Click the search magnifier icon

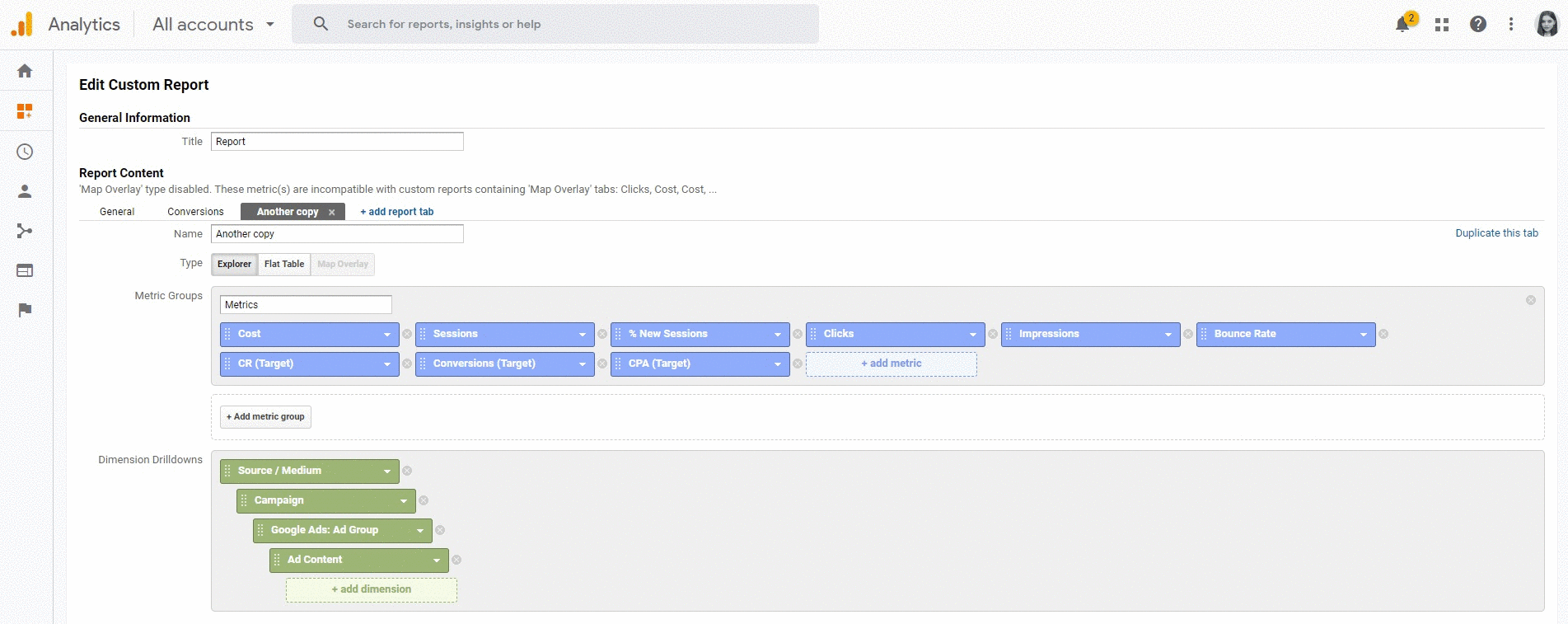coord(321,24)
